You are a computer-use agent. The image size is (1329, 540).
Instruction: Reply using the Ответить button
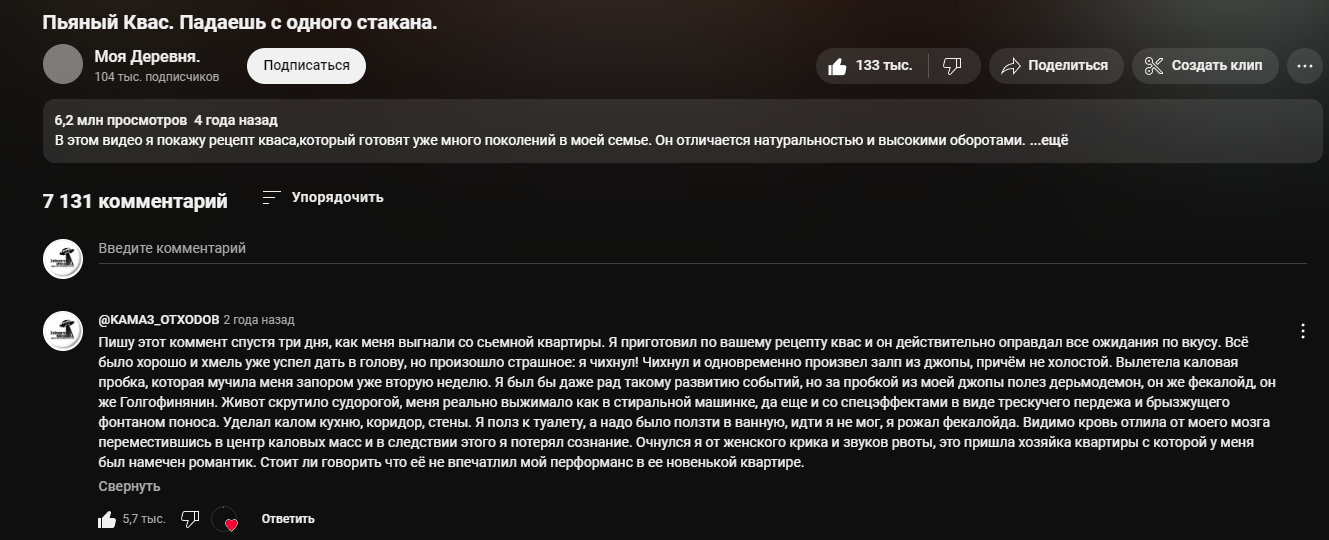coord(288,519)
